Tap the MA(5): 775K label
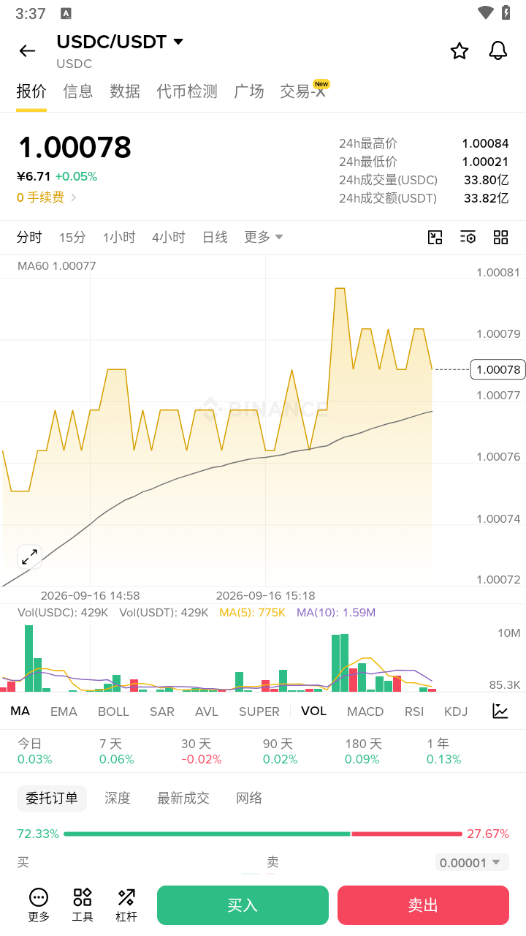Image resolution: width=526 pixels, height=936 pixels. tap(253, 612)
